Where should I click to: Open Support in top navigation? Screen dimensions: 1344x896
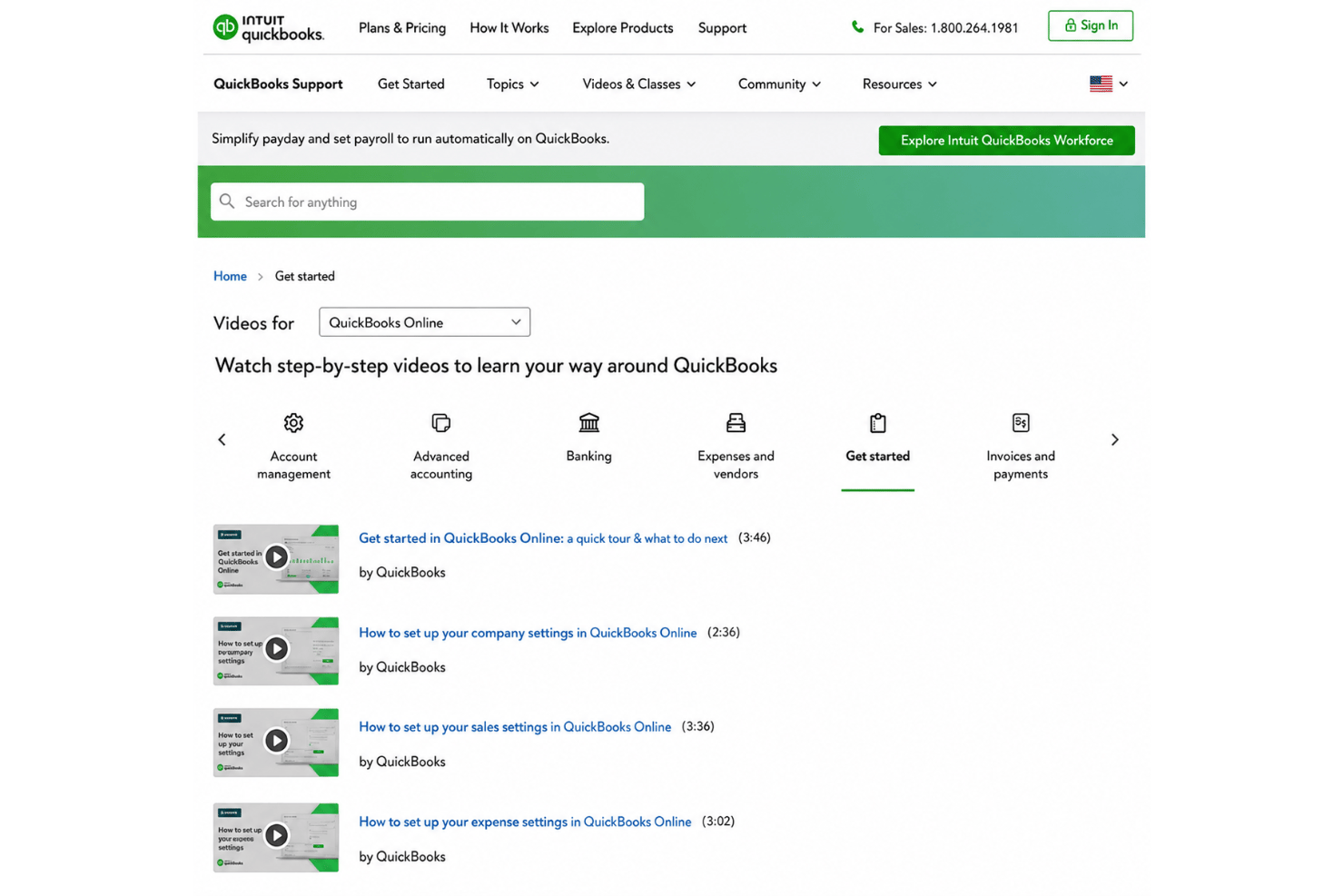tap(722, 28)
